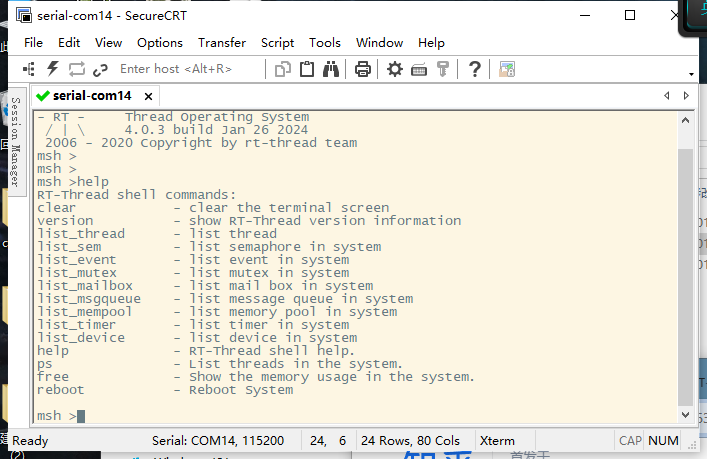The width and height of the screenshot is (707, 459).
Task: Click the Quick Connect lightning icon
Action: [53, 69]
